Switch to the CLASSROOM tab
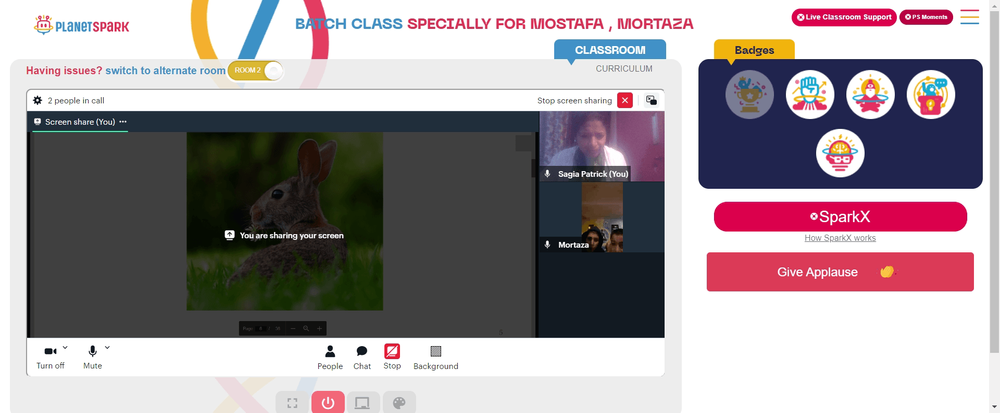Screen dimensions: 1000x413 [610, 50]
